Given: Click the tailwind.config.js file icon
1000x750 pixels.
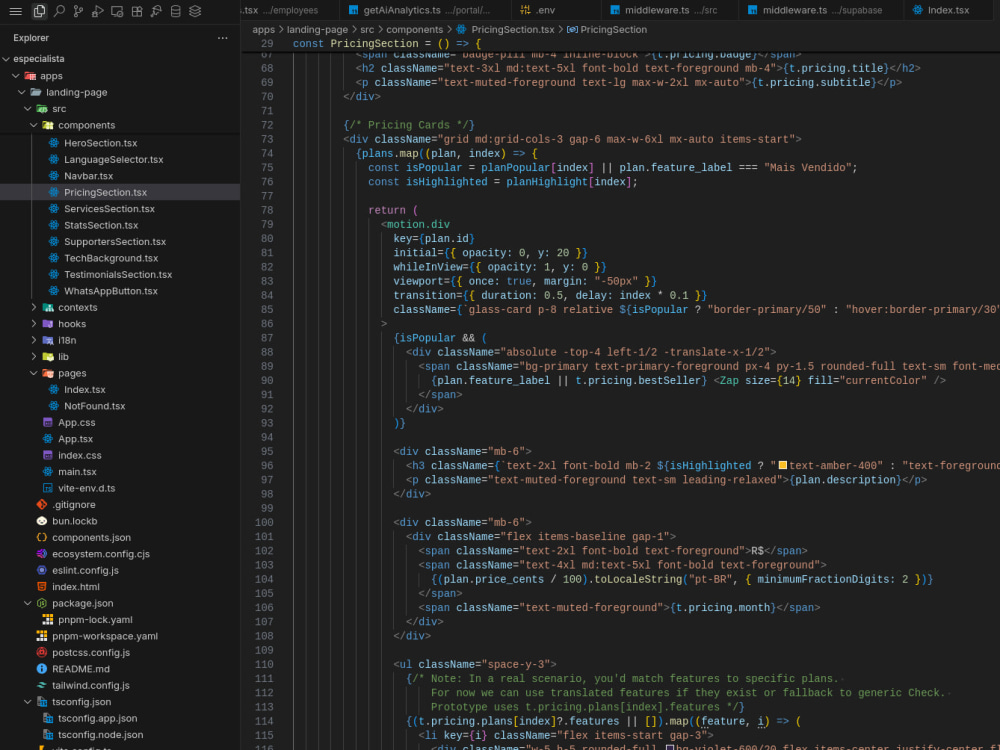Looking at the screenshot, I should click(41, 686).
